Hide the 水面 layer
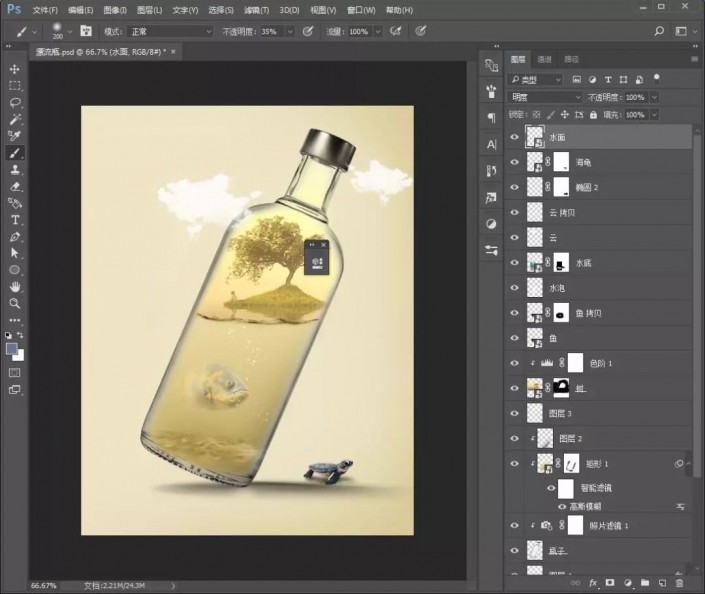The image size is (705, 594). click(x=514, y=137)
